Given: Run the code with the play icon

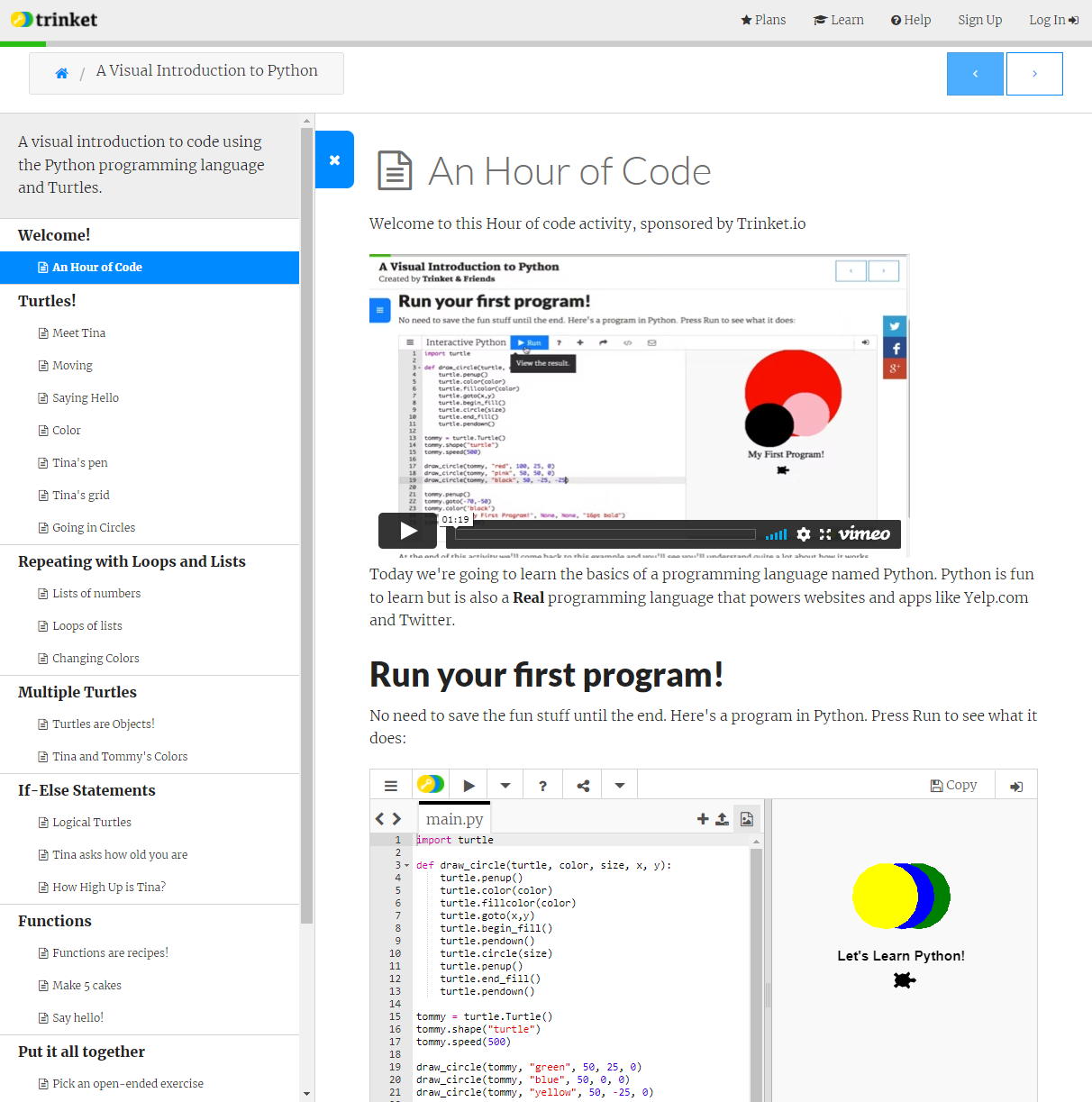Looking at the screenshot, I should pos(469,786).
